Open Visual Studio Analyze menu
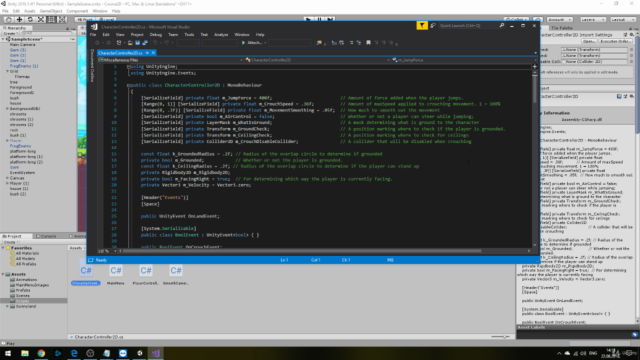 [221, 35]
